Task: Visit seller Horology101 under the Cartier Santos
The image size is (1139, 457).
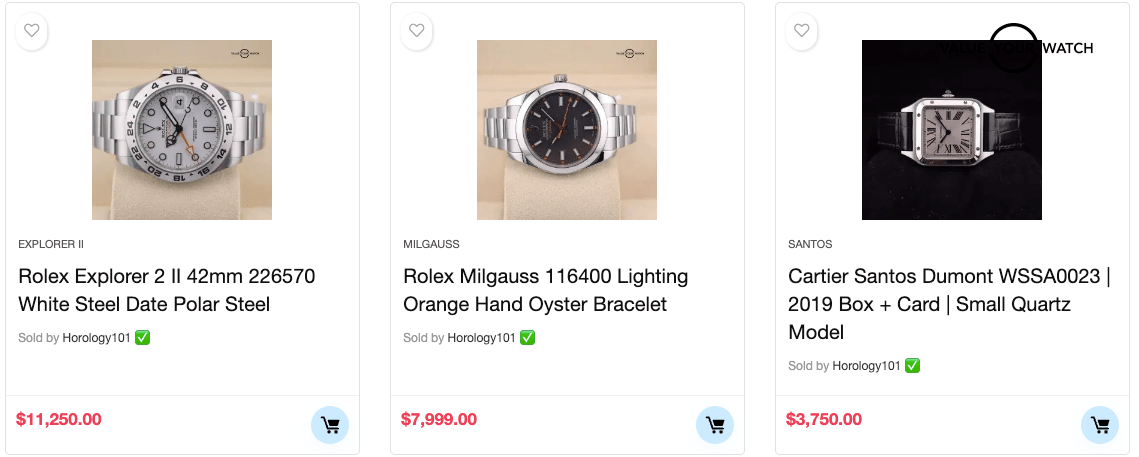Action: 866,366
